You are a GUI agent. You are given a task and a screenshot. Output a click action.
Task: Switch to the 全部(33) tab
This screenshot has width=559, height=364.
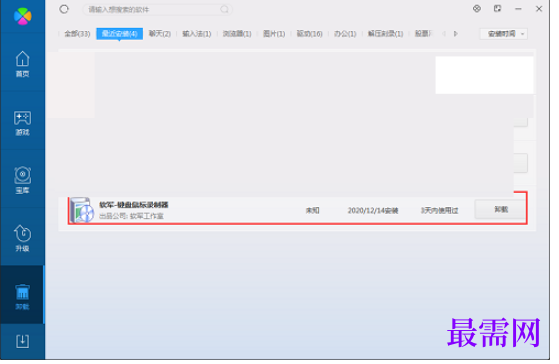click(x=77, y=34)
